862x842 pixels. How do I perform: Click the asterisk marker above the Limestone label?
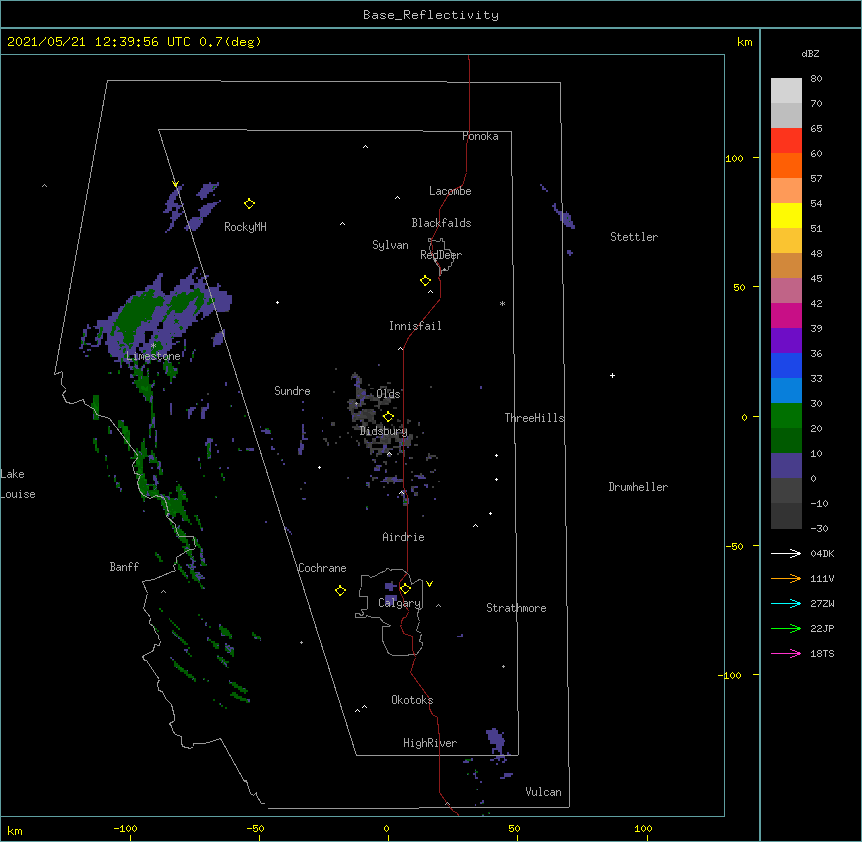tap(153, 346)
